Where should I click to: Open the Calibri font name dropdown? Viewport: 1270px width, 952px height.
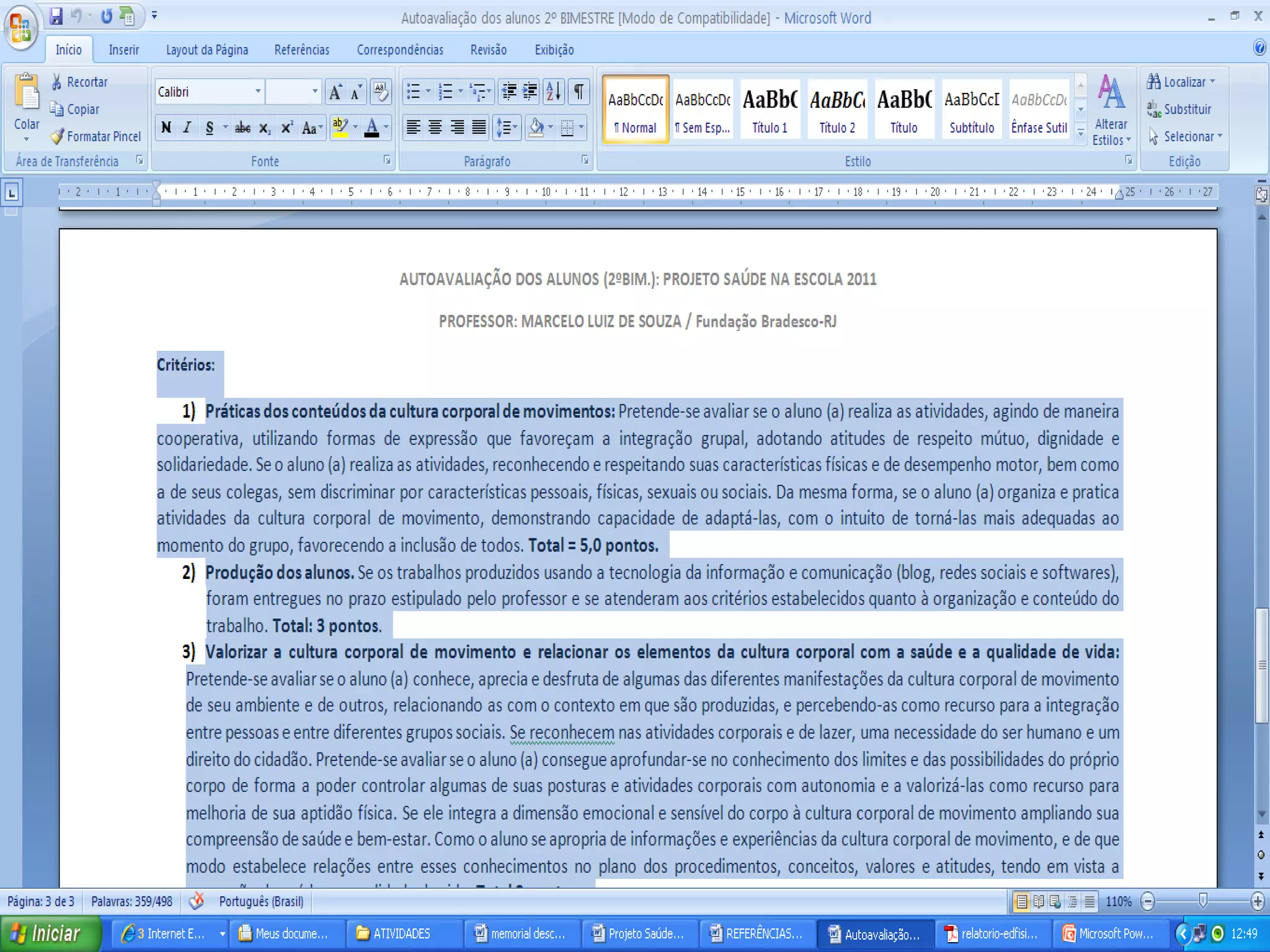[258, 92]
